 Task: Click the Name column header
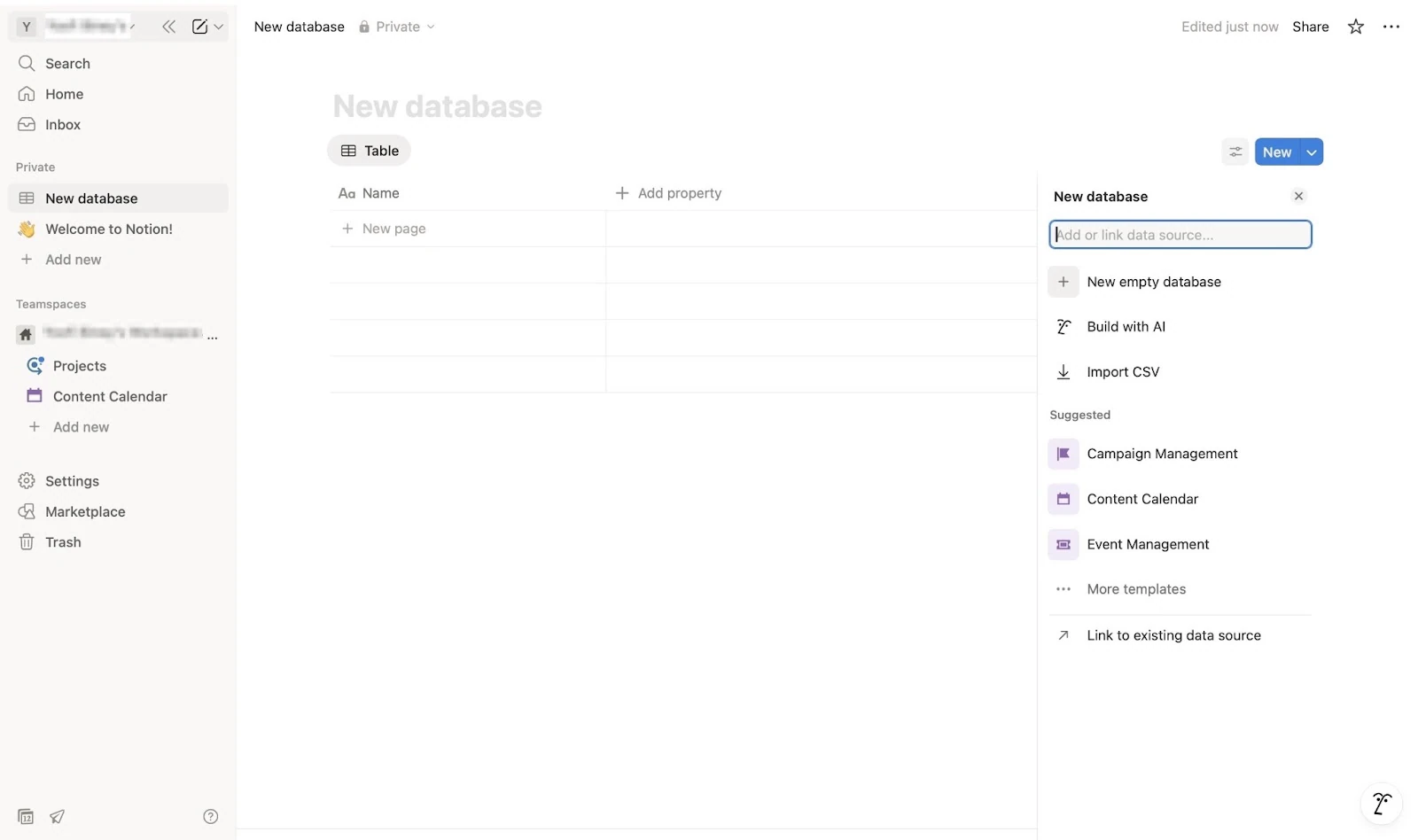point(468,193)
